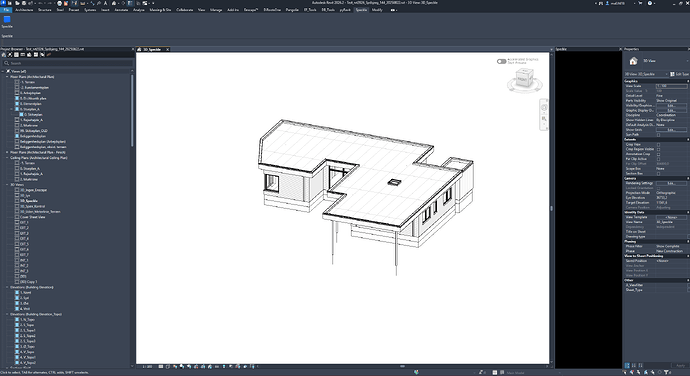Tick the Section Box checkbox
This screenshot has height=376, width=690.
(x=658, y=173)
